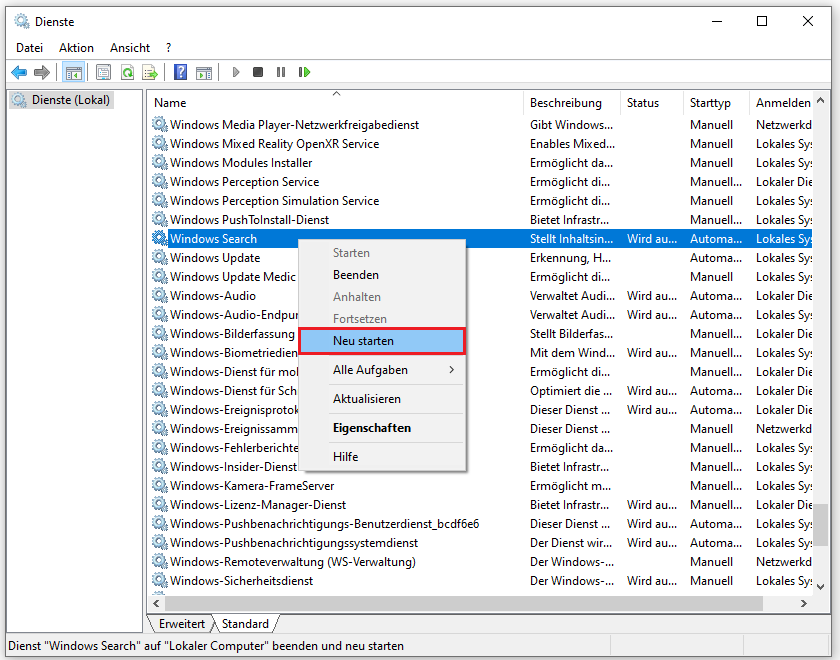
Task: Refresh the service list with the toolbar icon
Action: (x=127, y=71)
